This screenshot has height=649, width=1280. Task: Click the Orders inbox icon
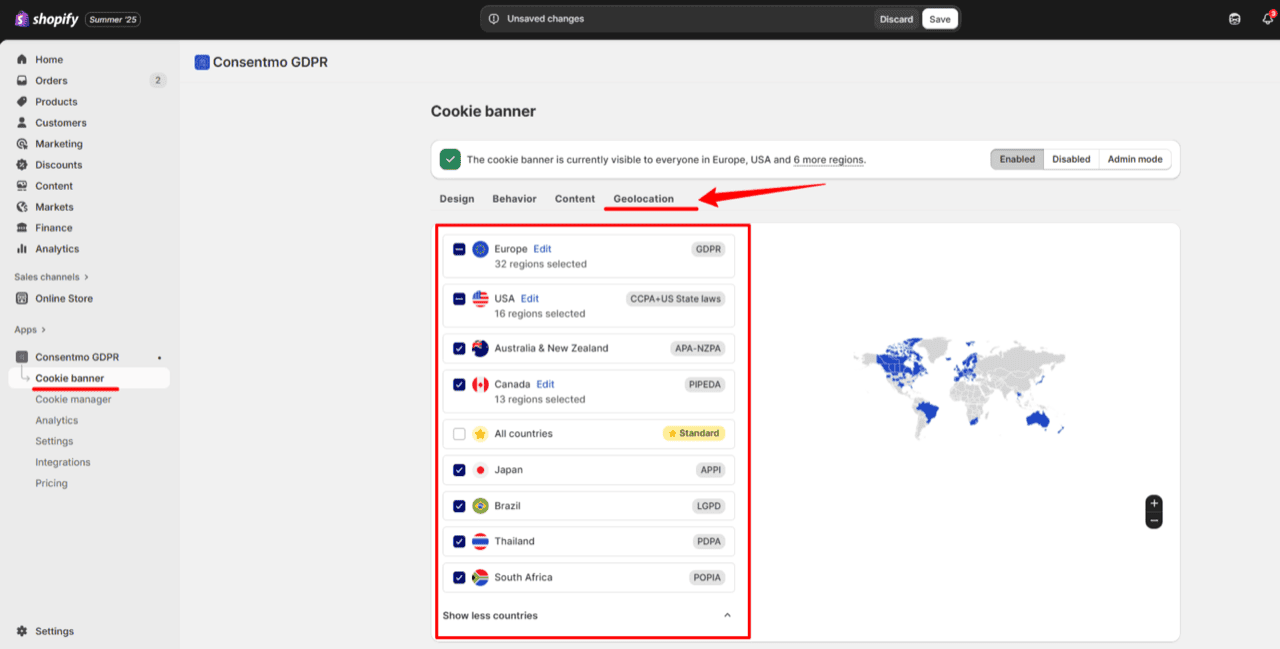pos(22,81)
